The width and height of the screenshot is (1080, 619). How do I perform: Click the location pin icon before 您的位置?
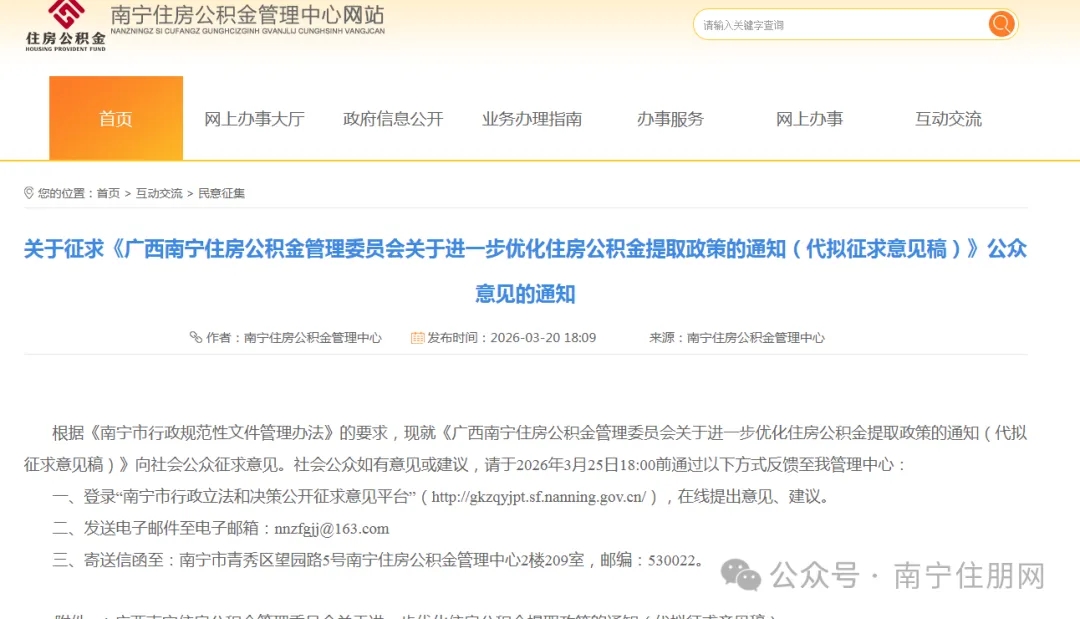[29, 193]
